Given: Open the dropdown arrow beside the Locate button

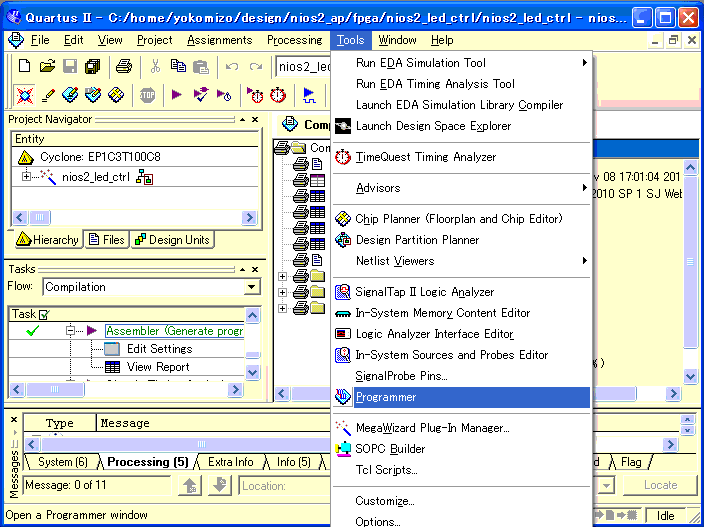Looking at the screenshot, I should pos(606,485).
